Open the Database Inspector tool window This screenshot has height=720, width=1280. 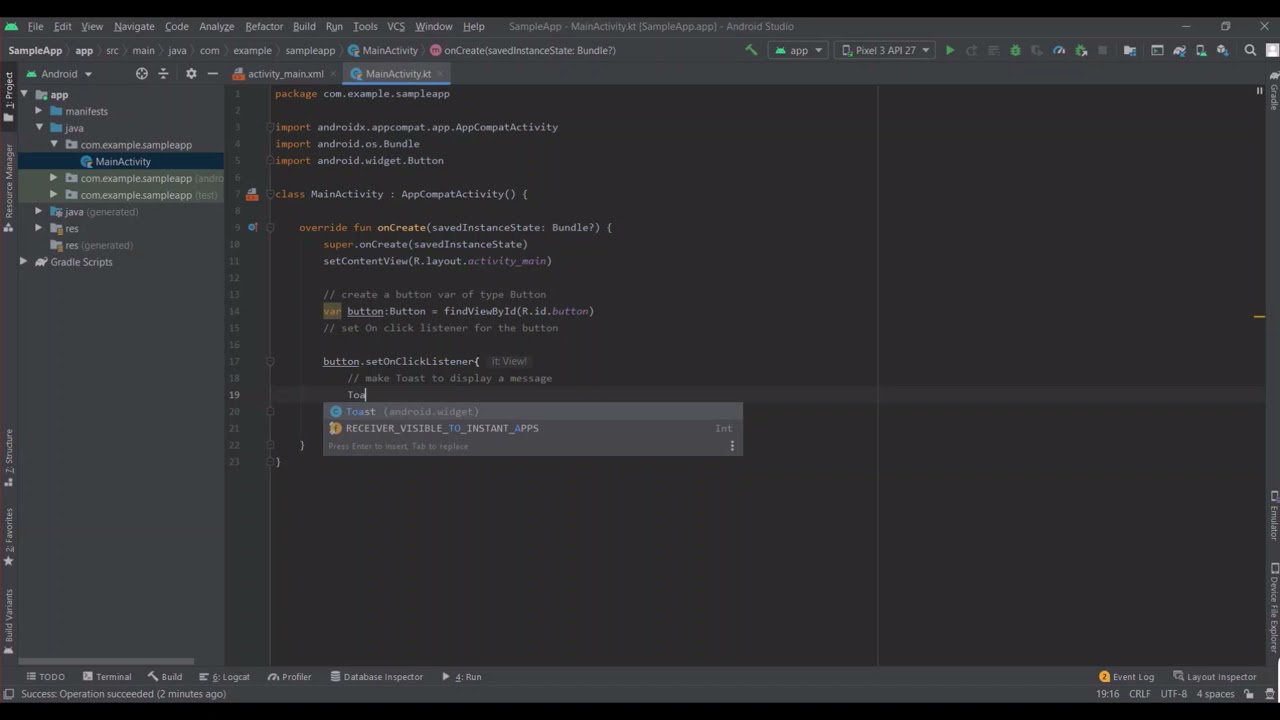pyautogui.click(x=377, y=677)
